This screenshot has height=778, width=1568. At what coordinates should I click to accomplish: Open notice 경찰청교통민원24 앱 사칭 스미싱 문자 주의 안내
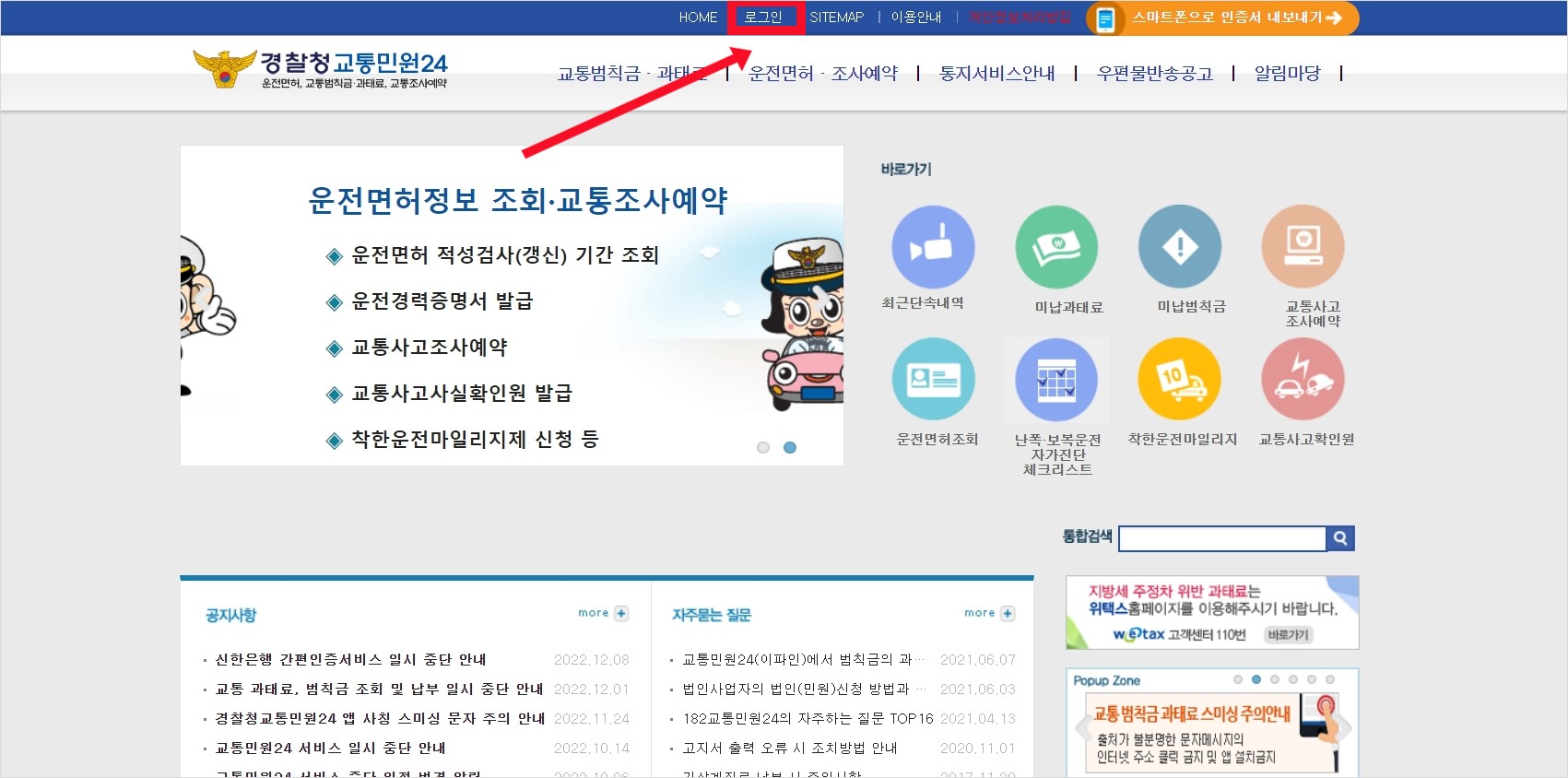pyautogui.click(x=380, y=719)
